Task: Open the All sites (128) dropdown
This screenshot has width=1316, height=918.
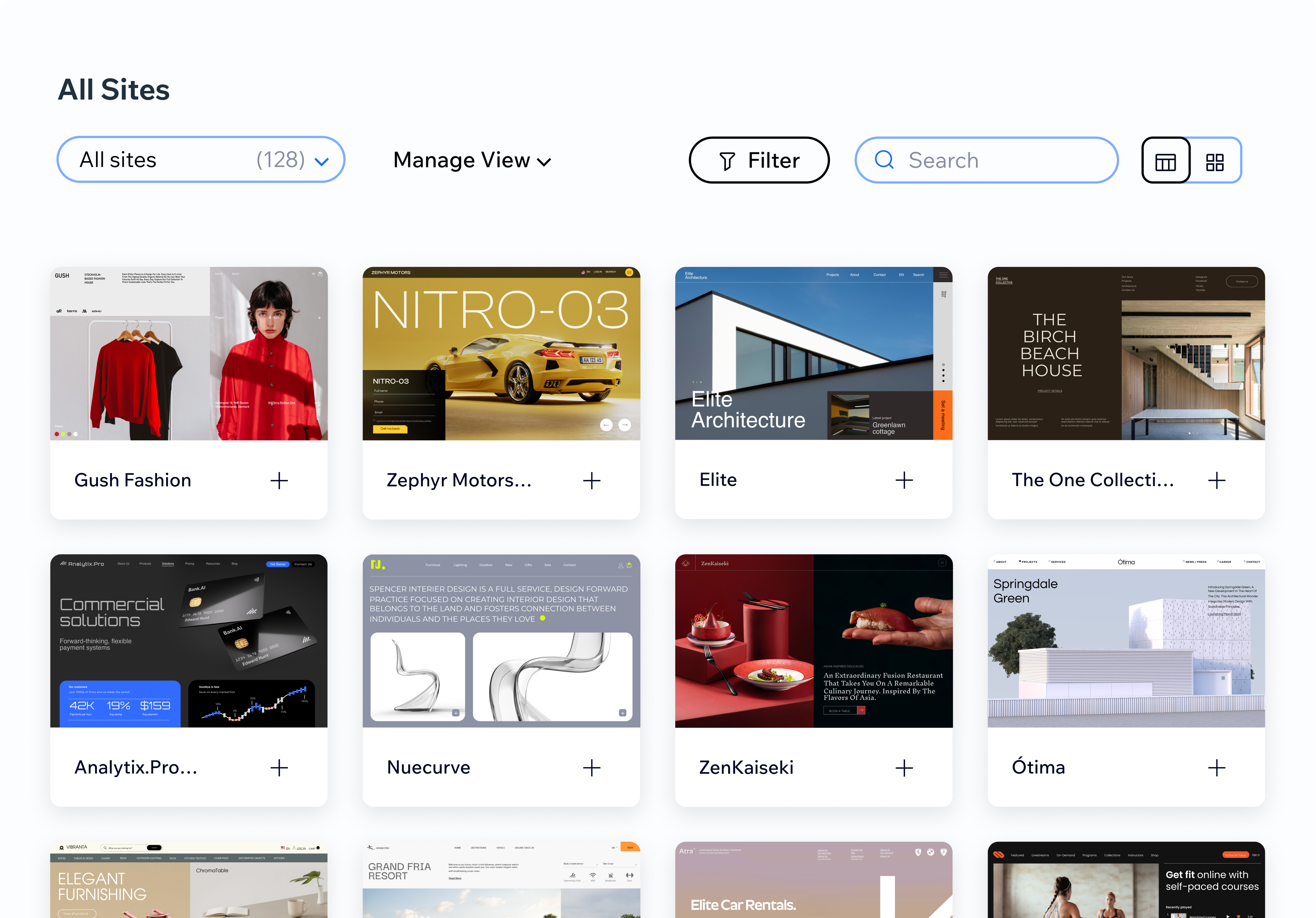Action: (x=201, y=160)
